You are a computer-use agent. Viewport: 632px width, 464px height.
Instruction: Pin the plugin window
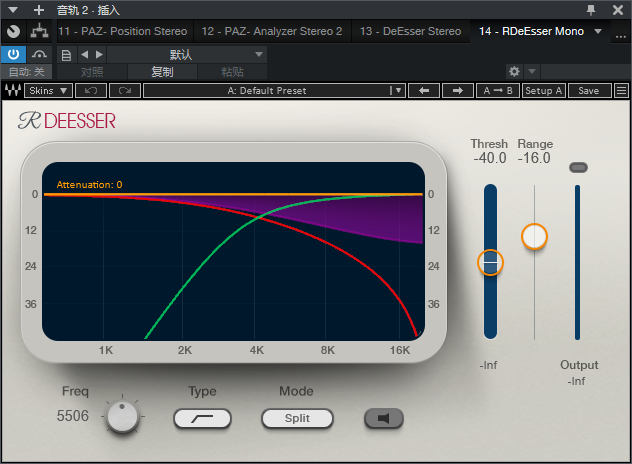591,10
